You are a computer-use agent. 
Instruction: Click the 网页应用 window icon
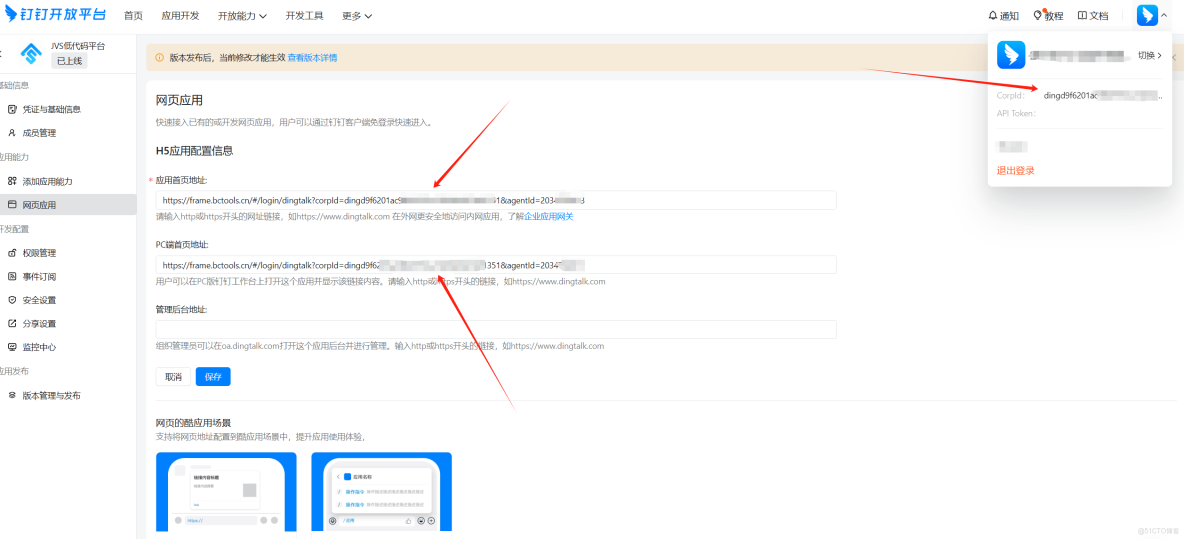(12, 205)
